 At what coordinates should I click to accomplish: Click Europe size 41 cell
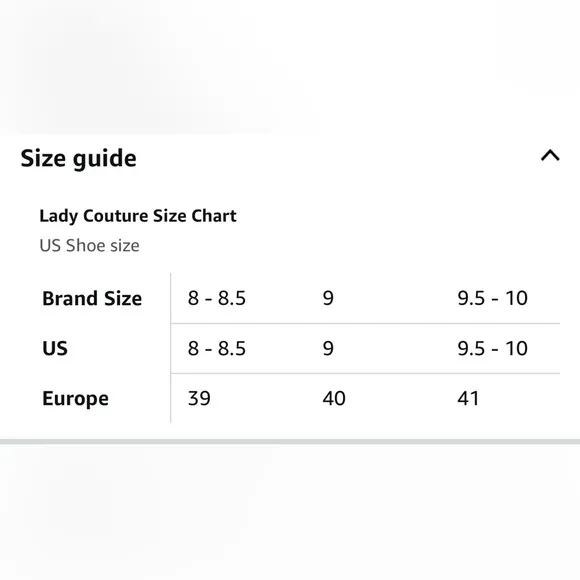click(468, 399)
